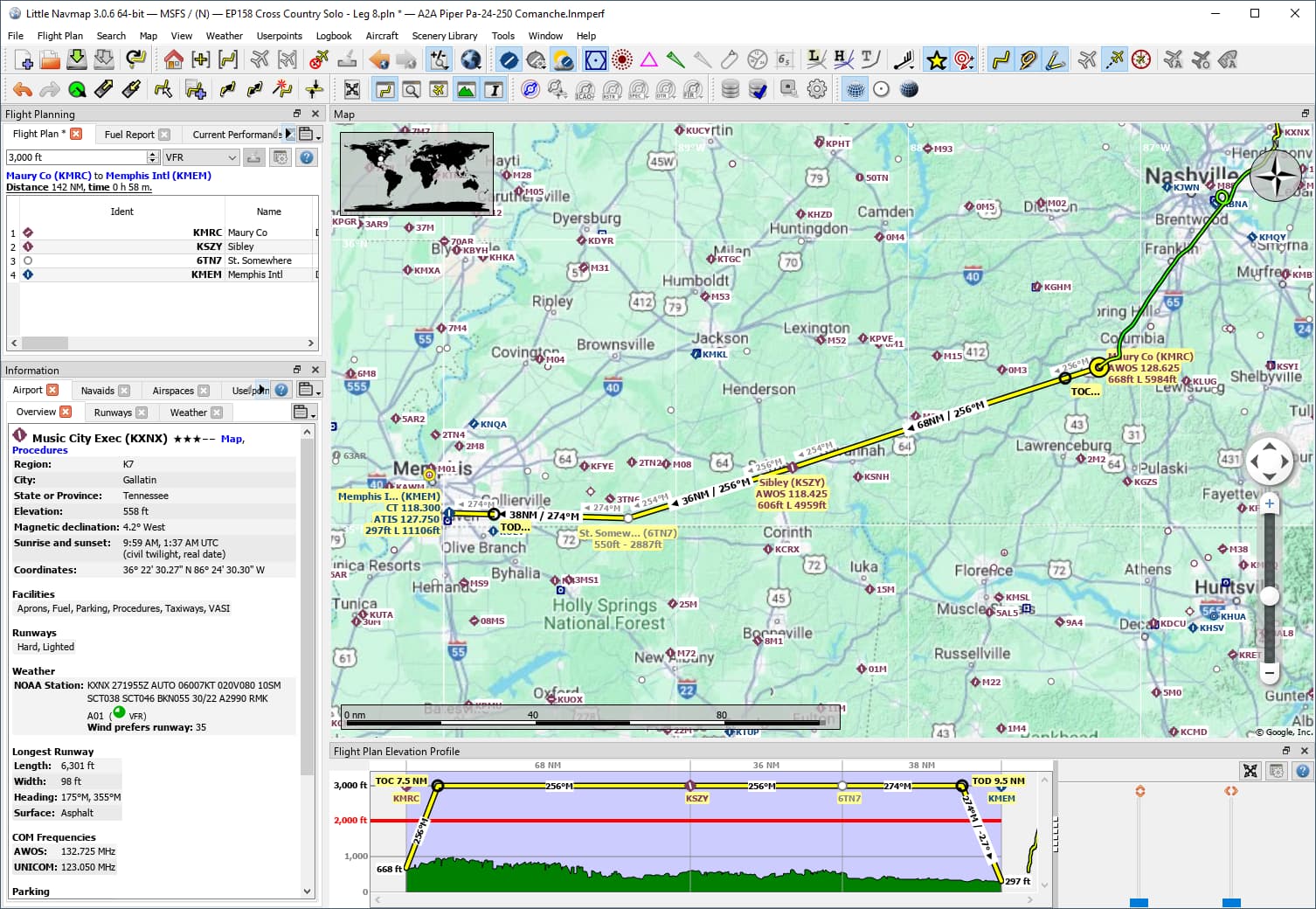
Task: Create a new flight plan
Action: (x=24, y=59)
